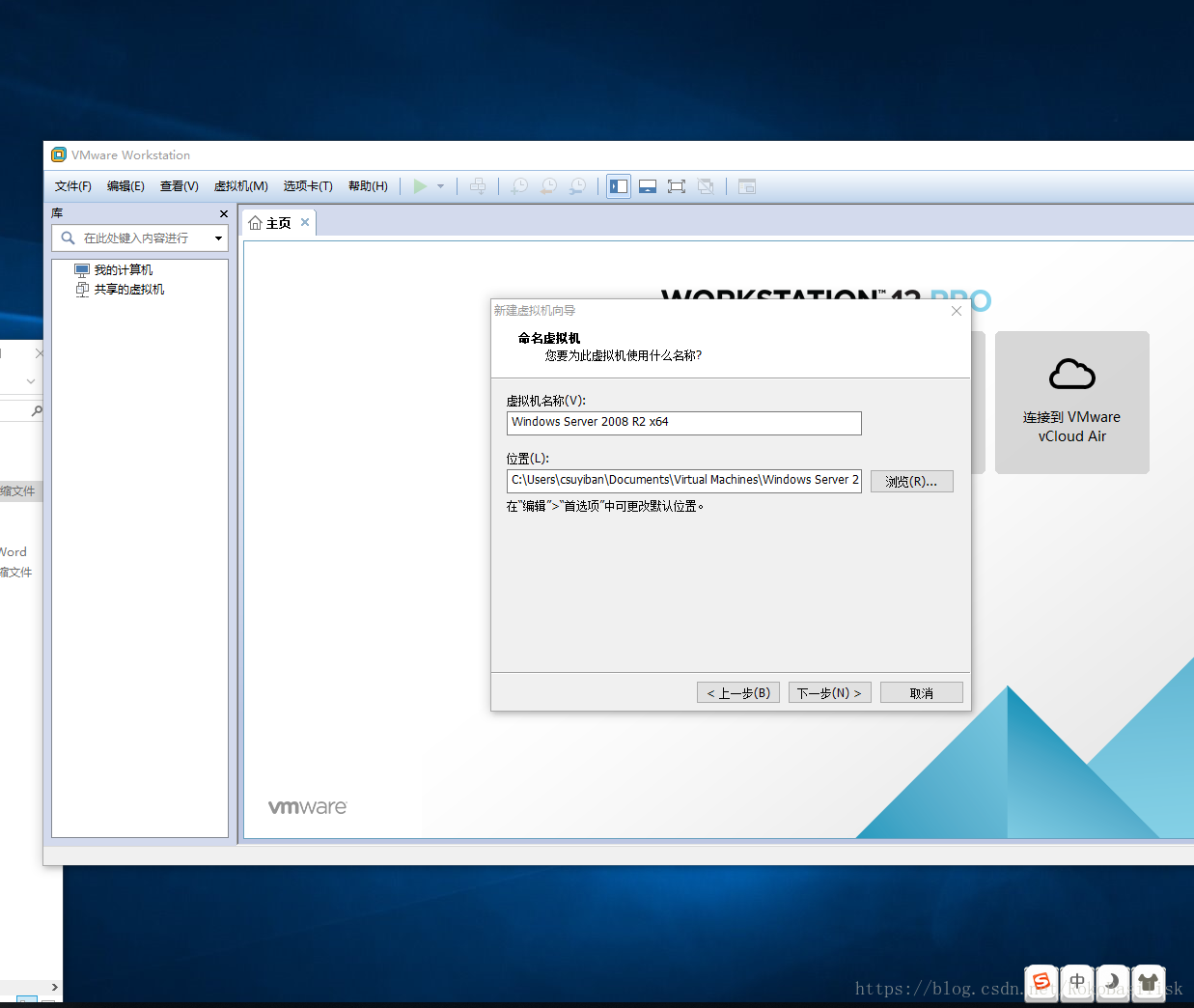Click the green power-on play icon
Image resolution: width=1194 pixels, height=1008 pixels.
coord(420,186)
